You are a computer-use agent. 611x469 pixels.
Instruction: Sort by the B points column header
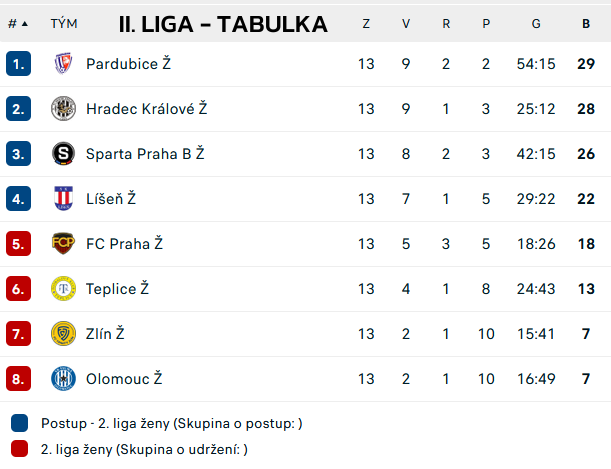[586, 24]
